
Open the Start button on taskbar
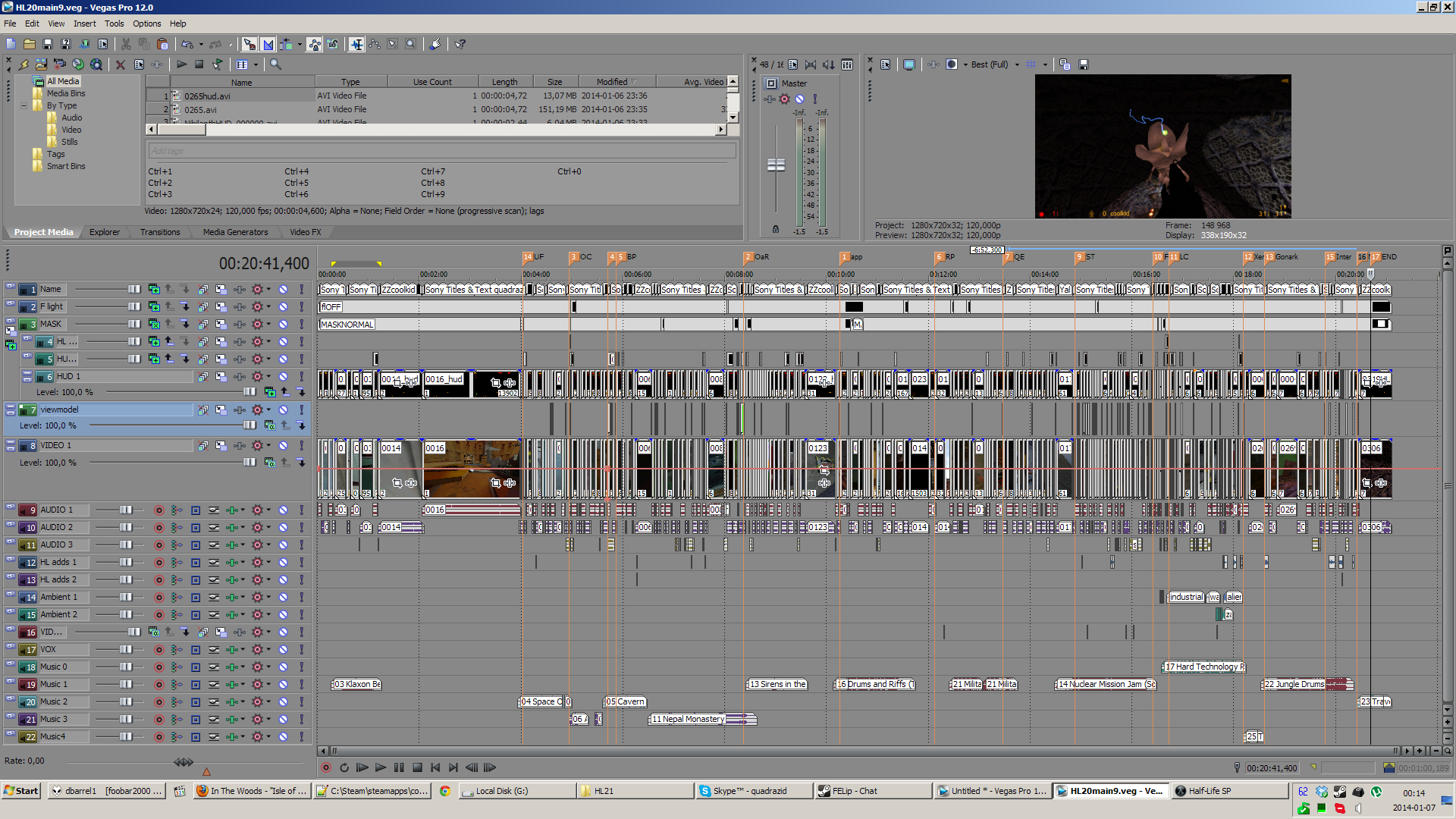[x=21, y=791]
